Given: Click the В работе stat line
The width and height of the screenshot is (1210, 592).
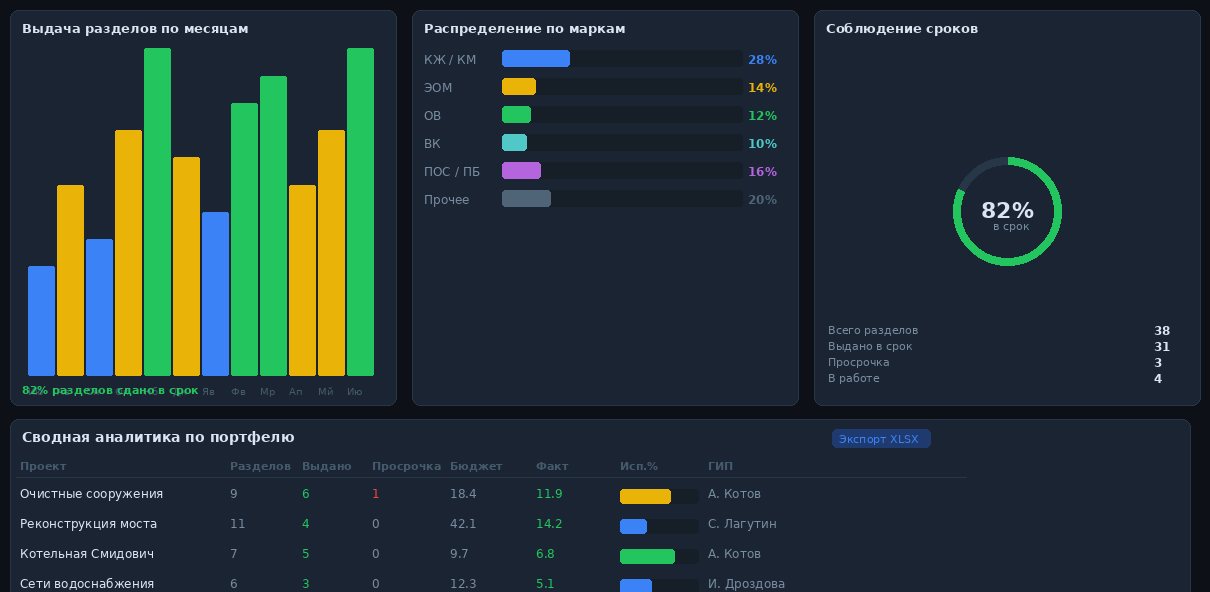Looking at the screenshot, I should (999, 379).
